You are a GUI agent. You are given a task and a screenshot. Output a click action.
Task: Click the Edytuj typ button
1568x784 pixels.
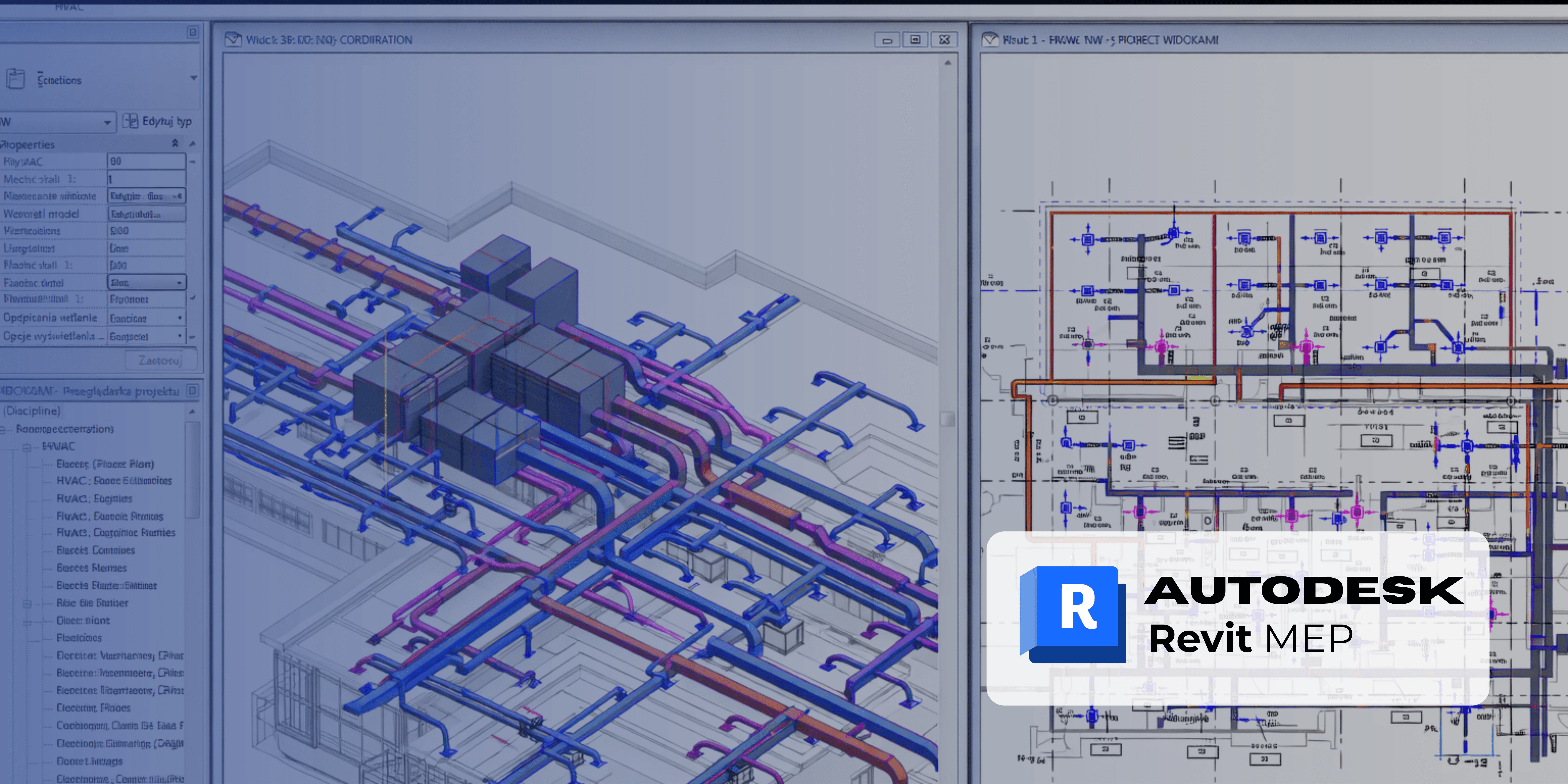[157, 121]
